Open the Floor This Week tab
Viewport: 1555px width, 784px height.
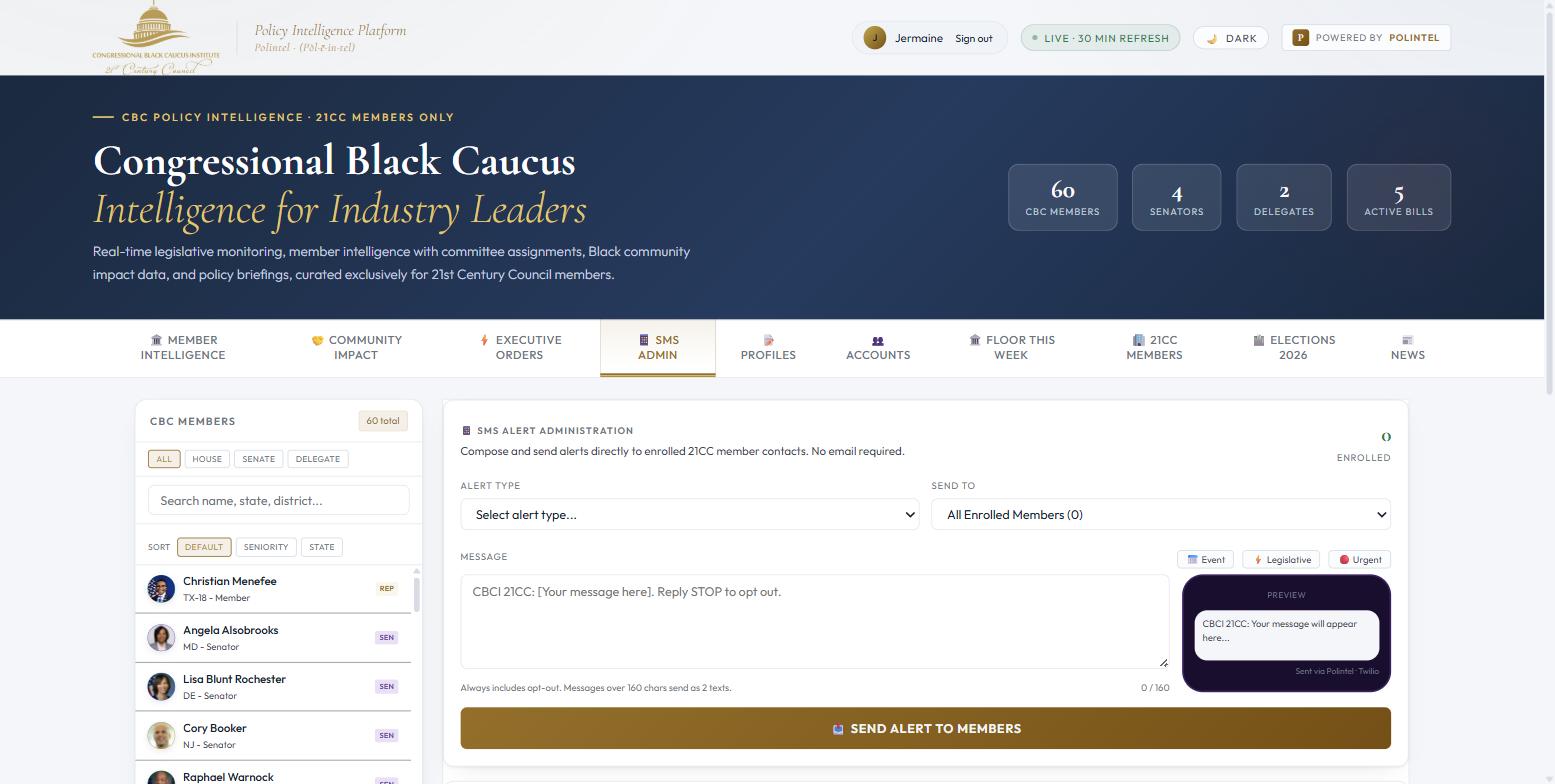pyautogui.click(x=1011, y=348)
